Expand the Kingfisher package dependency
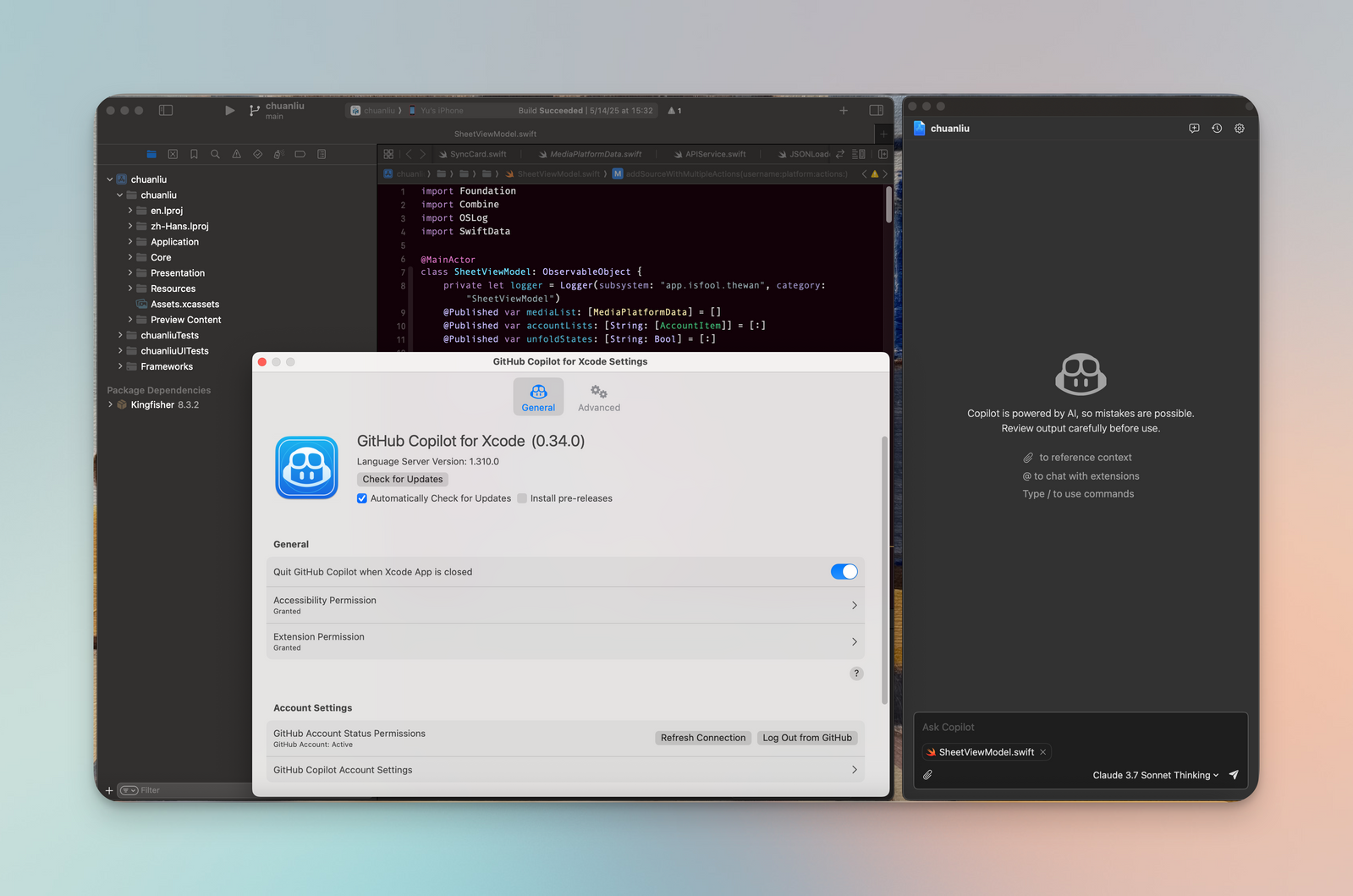Viewport: 1353px width, 896px height. (111, 404)
